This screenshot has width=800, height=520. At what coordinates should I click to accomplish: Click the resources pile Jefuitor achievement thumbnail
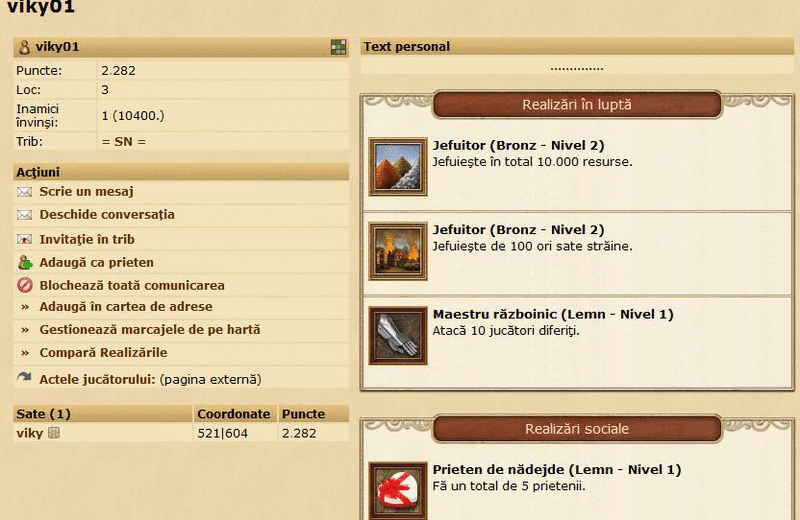(398, 167)
